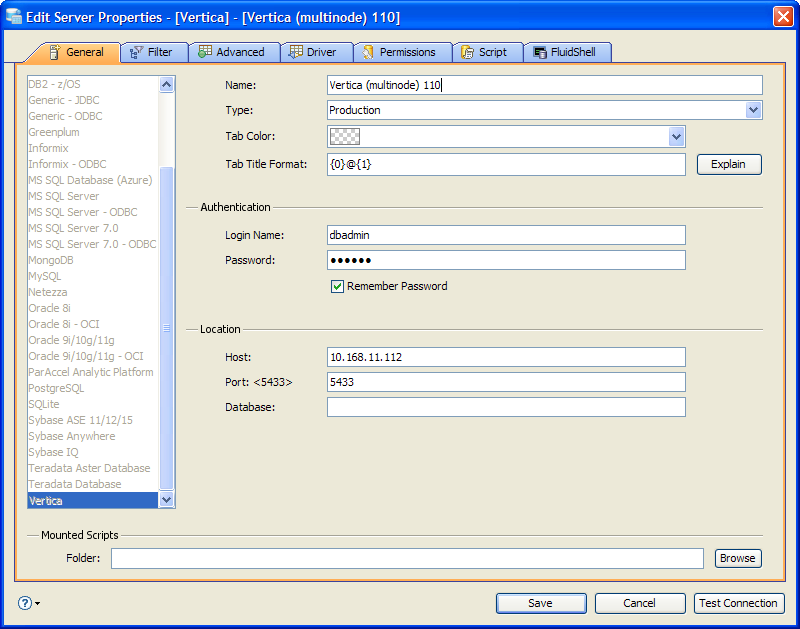
Task: Click the Filter tab funnel icon
Action: 136,52
